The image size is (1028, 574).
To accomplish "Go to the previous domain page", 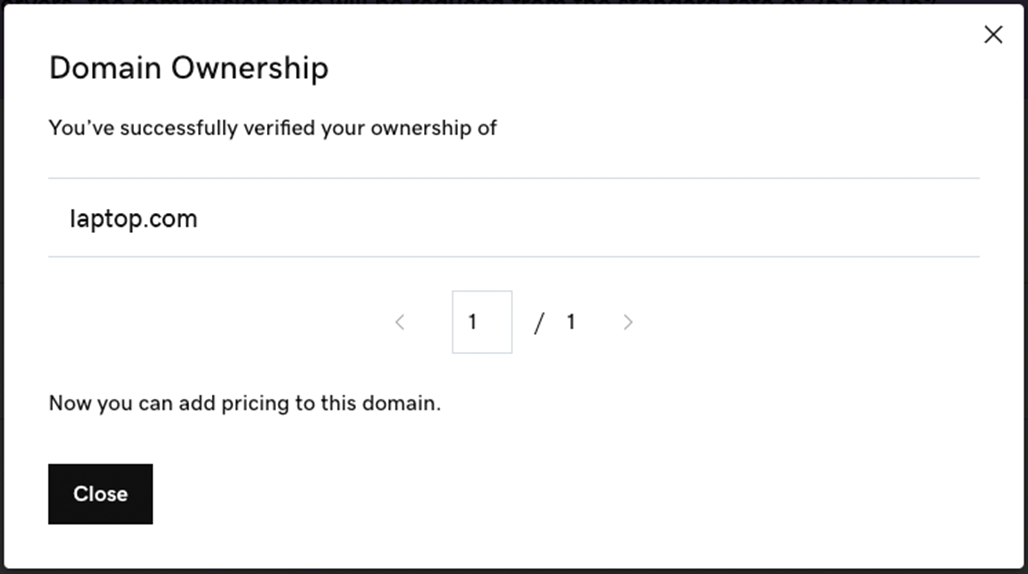I will pyautogui.click(x=400, y=322).
